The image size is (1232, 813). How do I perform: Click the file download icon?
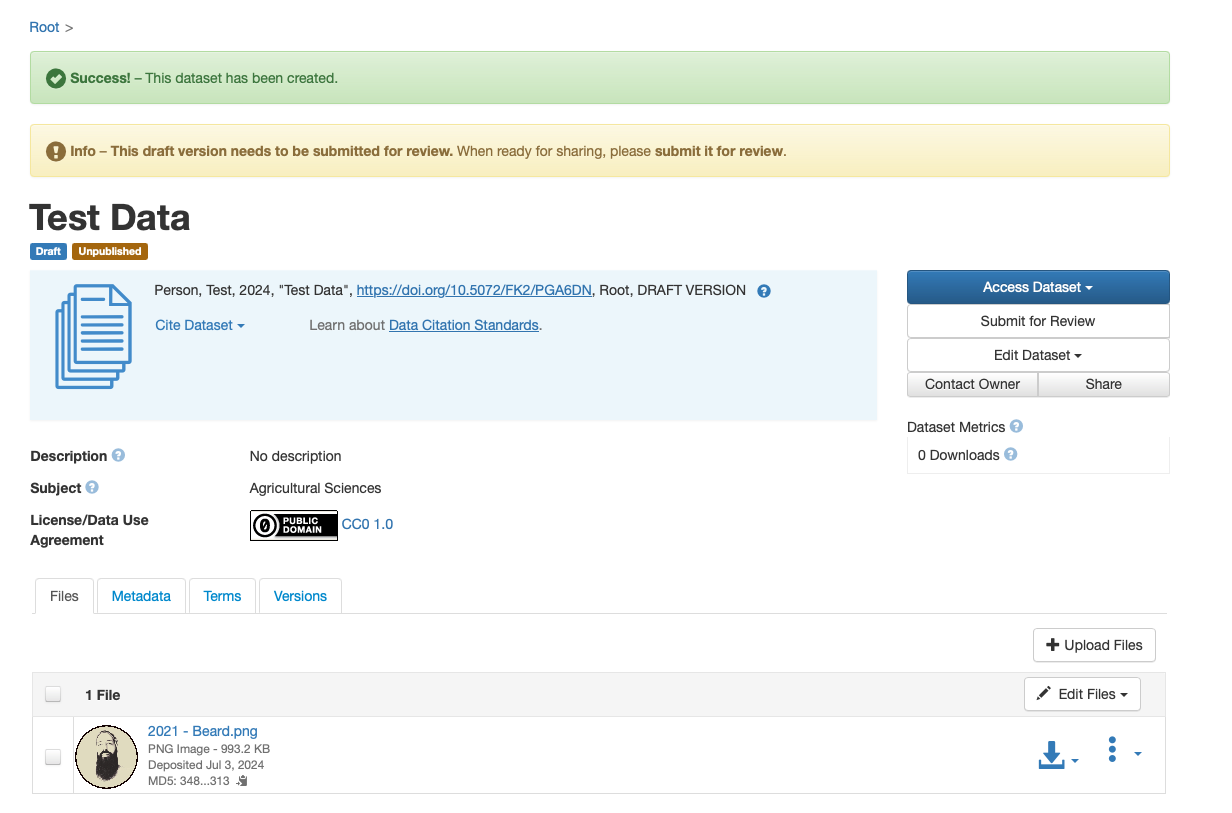(x=1052, y=756)
